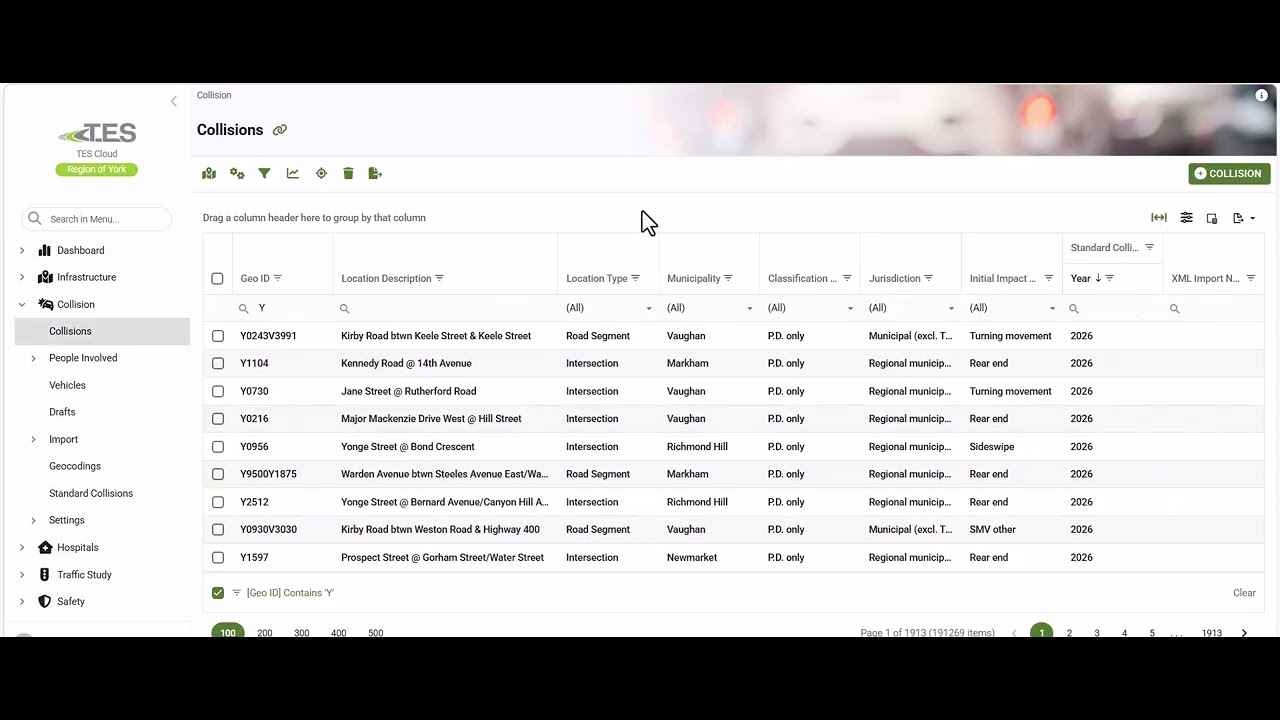Open the line chart toolbar icon
Image resolution: width=1280 pixels, height=720 pixels.
pos(293,173)
